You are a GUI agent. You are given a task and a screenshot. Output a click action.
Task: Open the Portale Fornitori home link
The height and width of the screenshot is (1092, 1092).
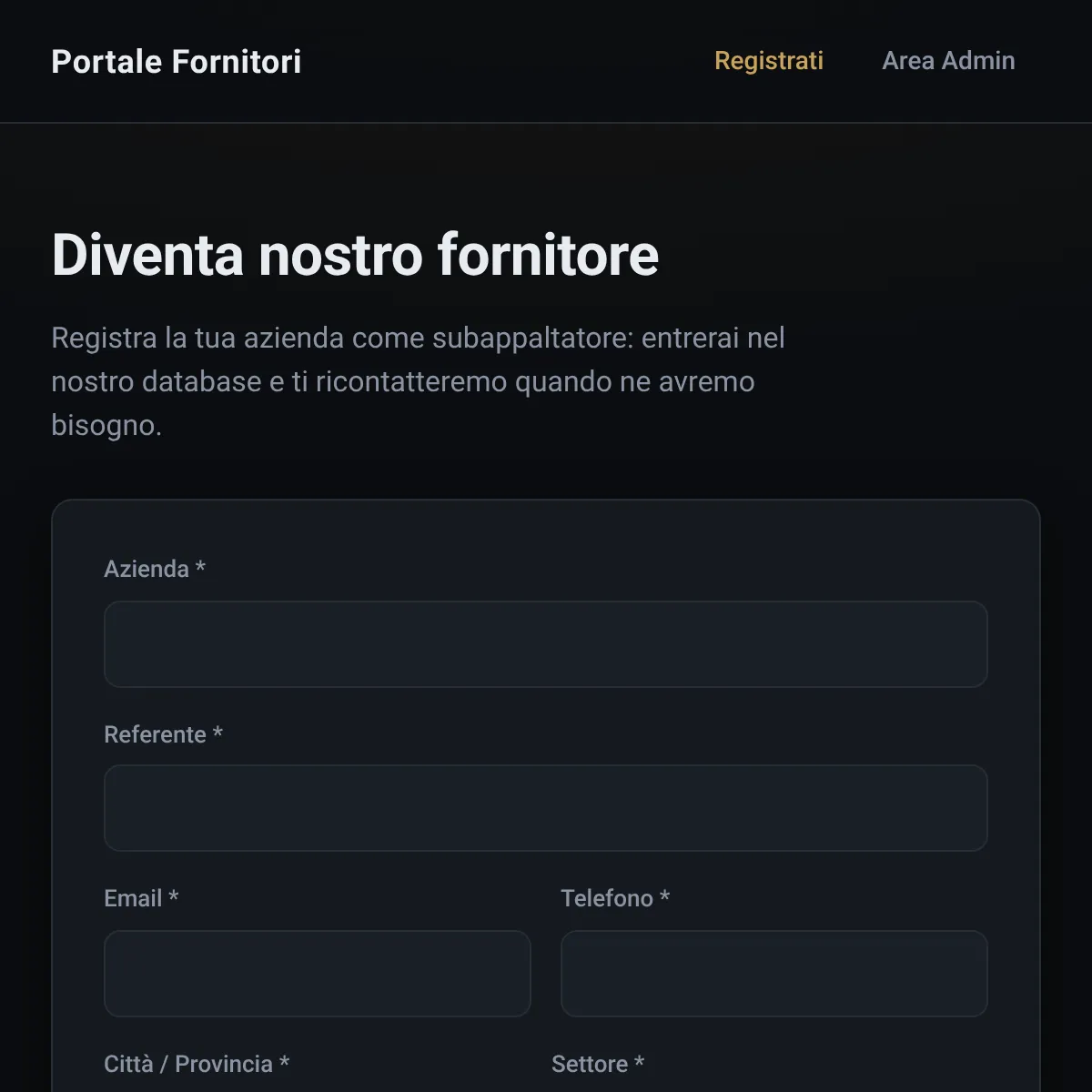[177, 61]
